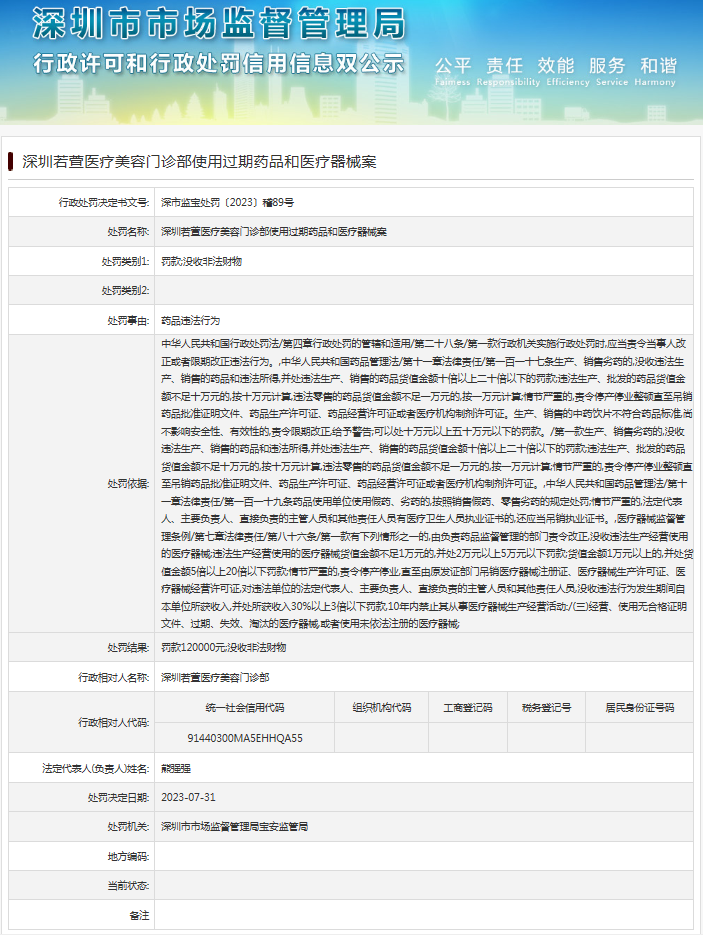Click the 和谐 Harmony slogan
This screenshot has height=935, width=703.
click(x=655, y=71)
